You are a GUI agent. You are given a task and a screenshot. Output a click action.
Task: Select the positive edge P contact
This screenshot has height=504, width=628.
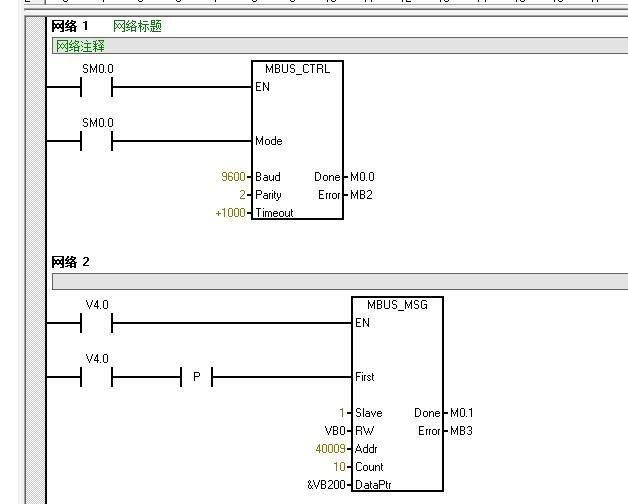(x=196, y=377)
